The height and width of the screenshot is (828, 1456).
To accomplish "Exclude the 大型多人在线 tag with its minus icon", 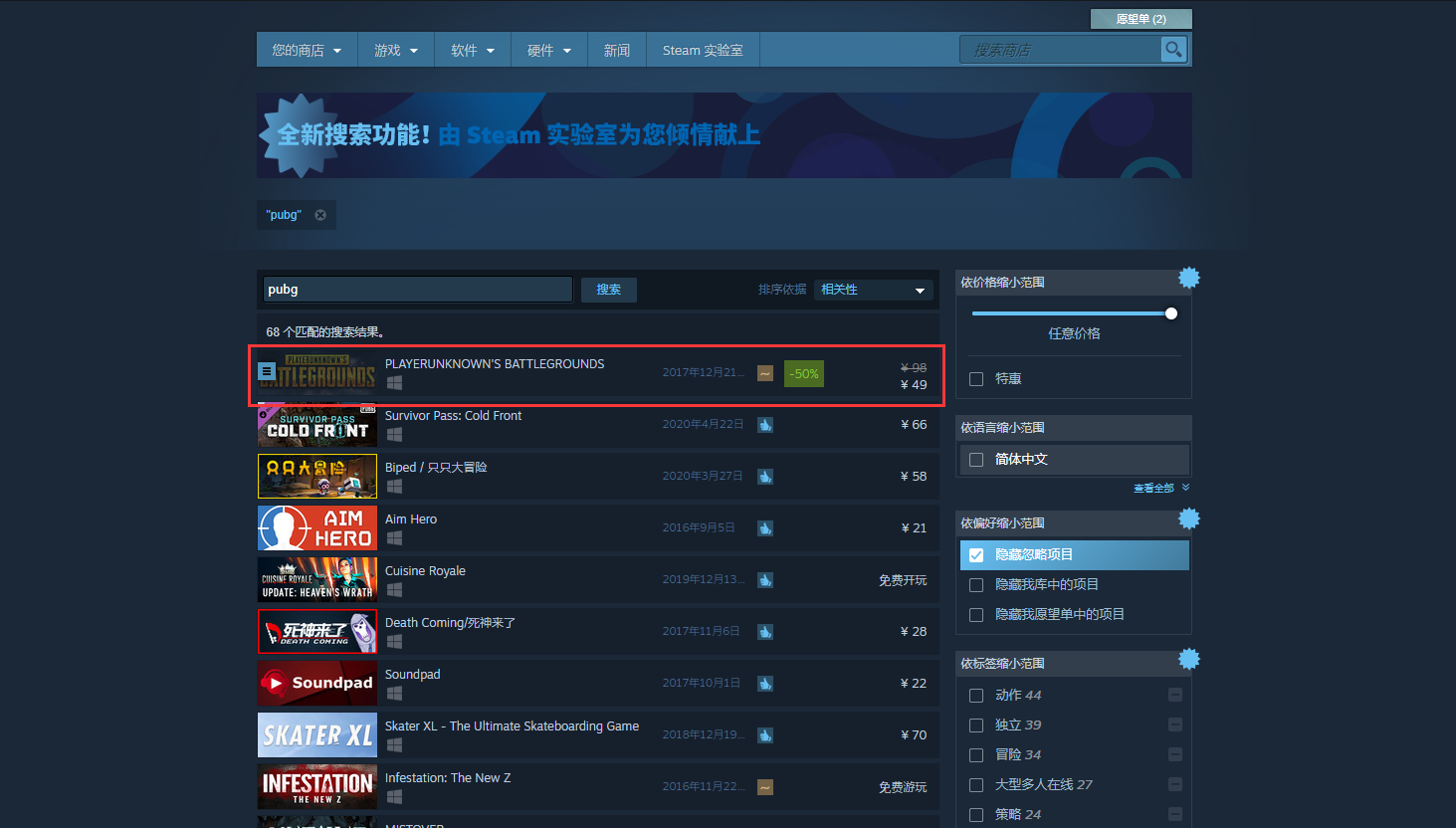I will click(1175, 784).
